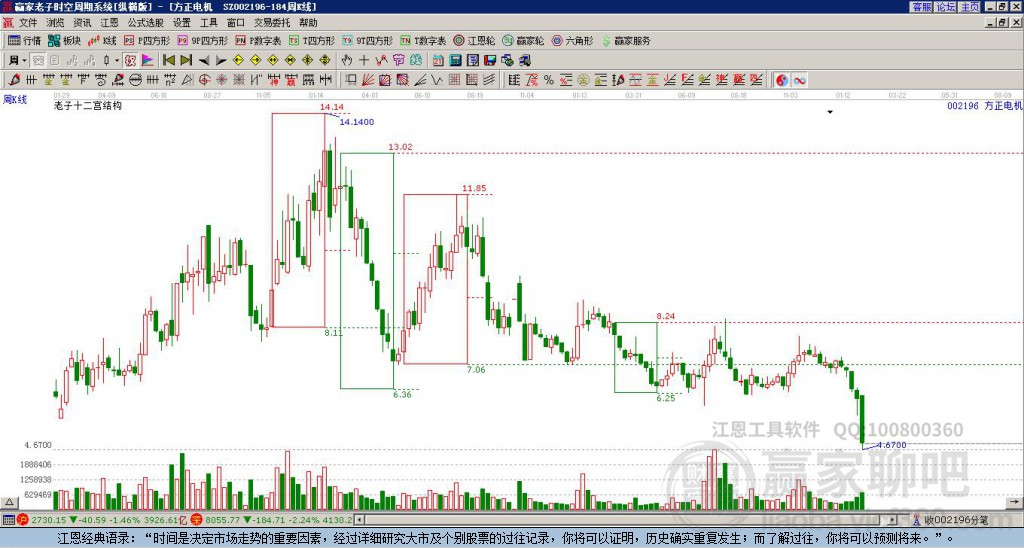Open the 赢家轮 tool

point(523,40)
